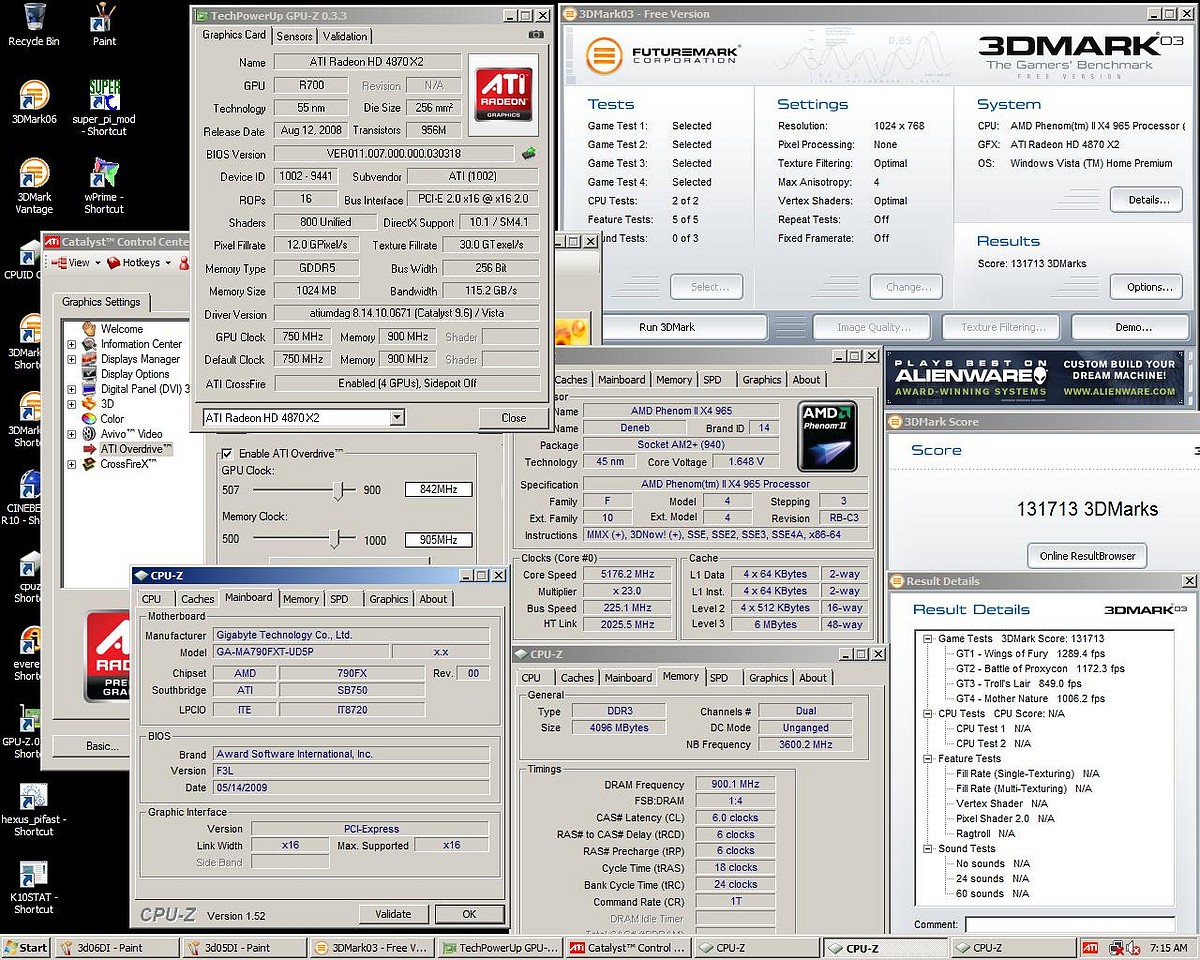
Task: Expand the Avivo Video tree node
Action: click(x=72, y=434)
